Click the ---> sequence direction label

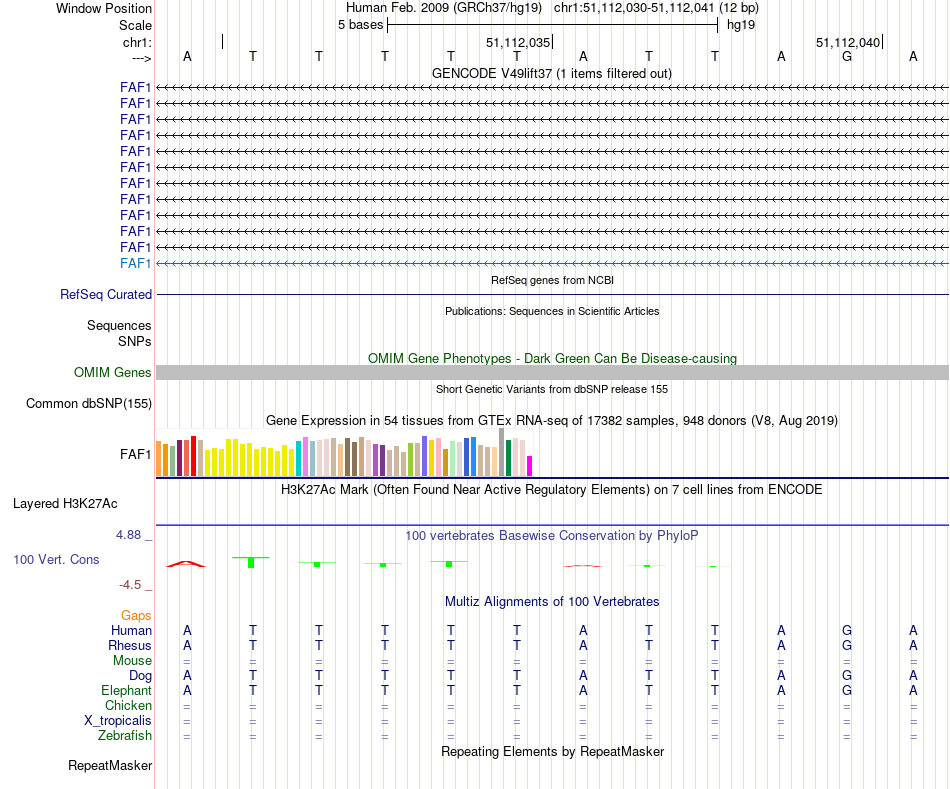coord(141,58)
